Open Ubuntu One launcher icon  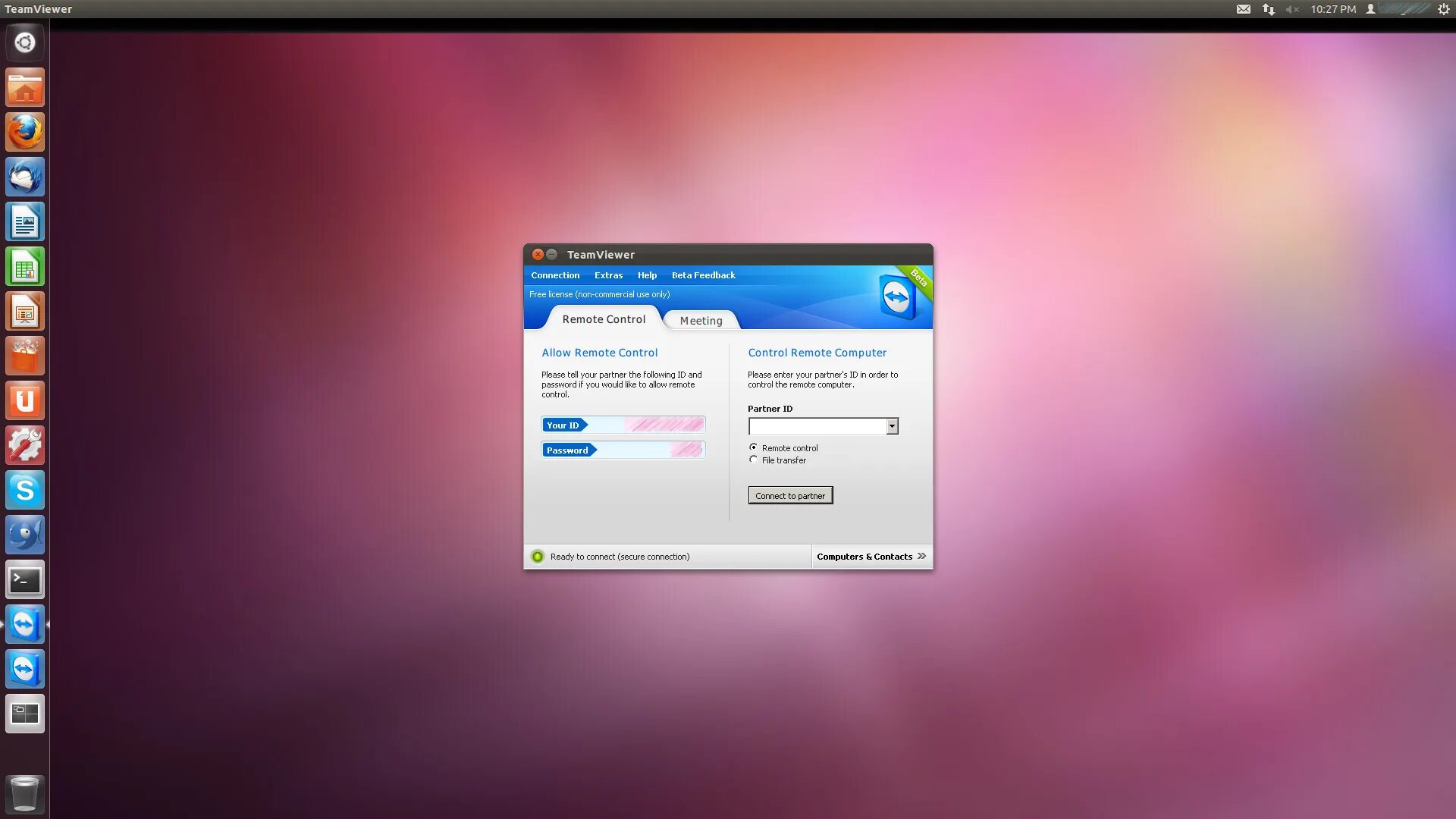(x=25, y=400)
